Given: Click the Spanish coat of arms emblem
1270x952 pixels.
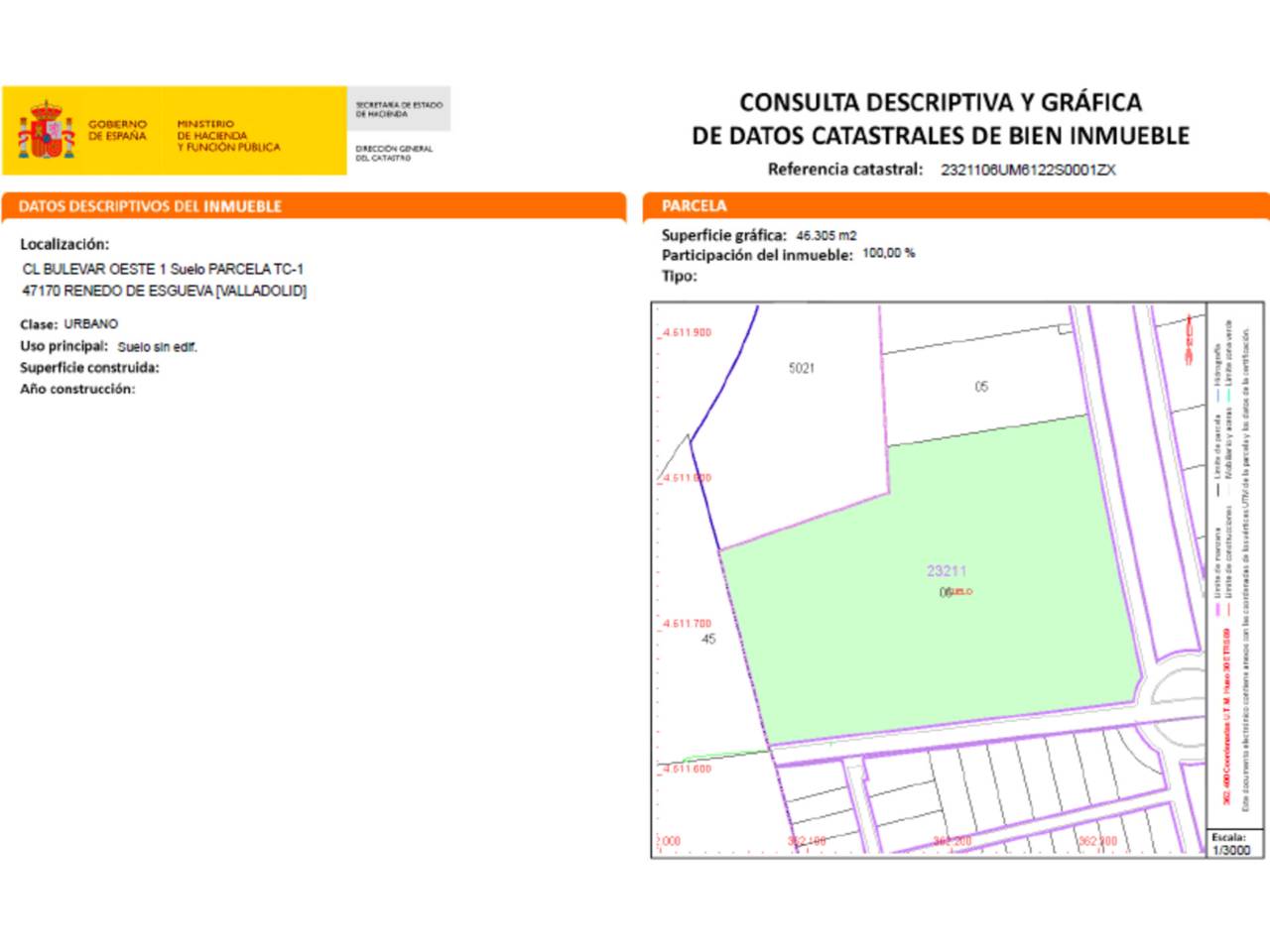Looking at the screenshot, I should point(46,130).
